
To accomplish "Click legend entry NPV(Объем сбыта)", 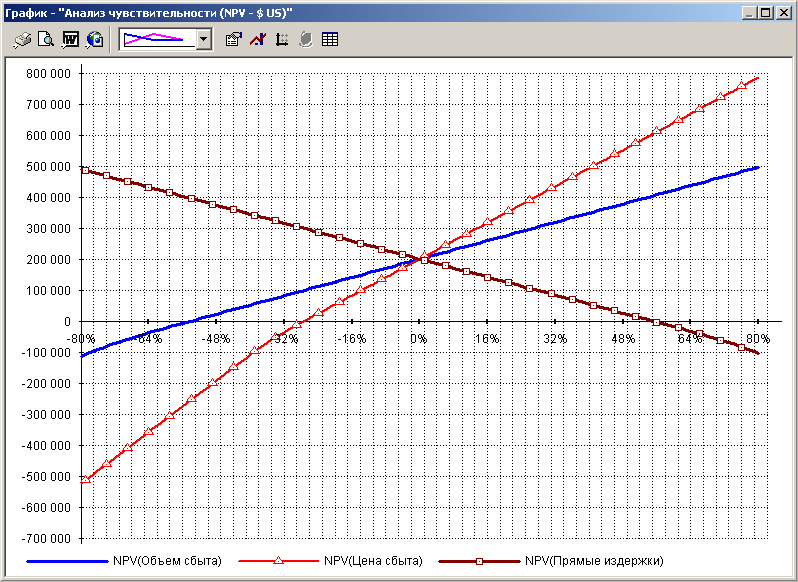I will click(167, 561).
